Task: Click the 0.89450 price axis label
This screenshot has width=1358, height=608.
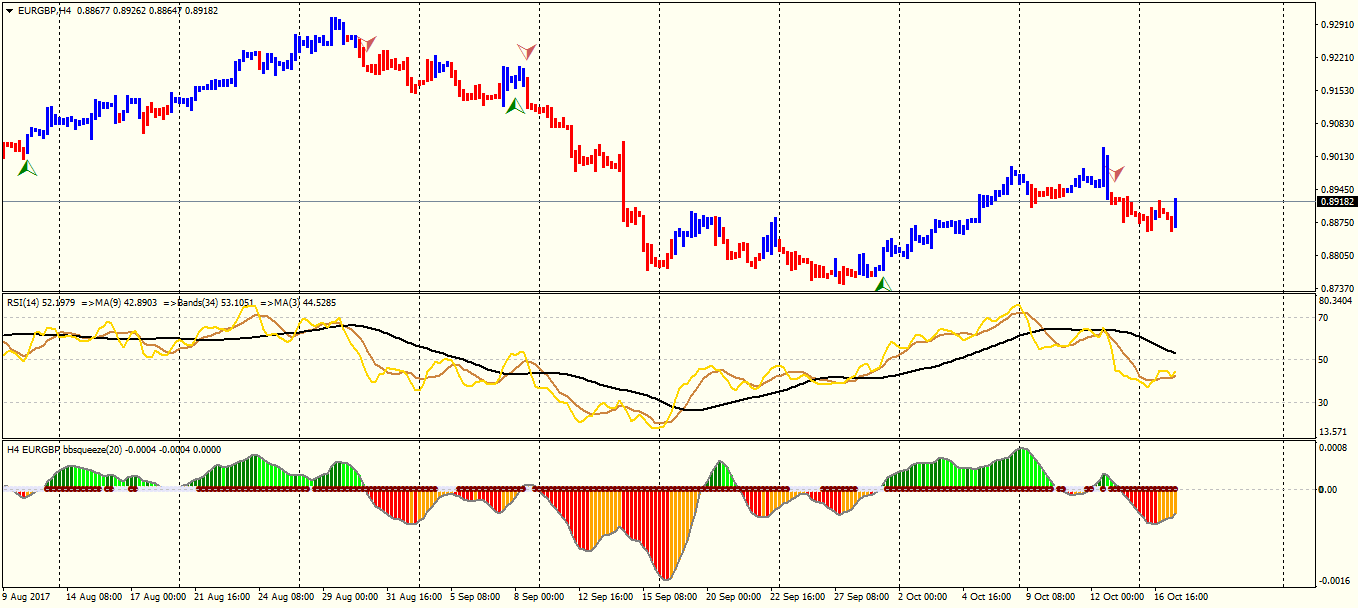Action: 1337,190
